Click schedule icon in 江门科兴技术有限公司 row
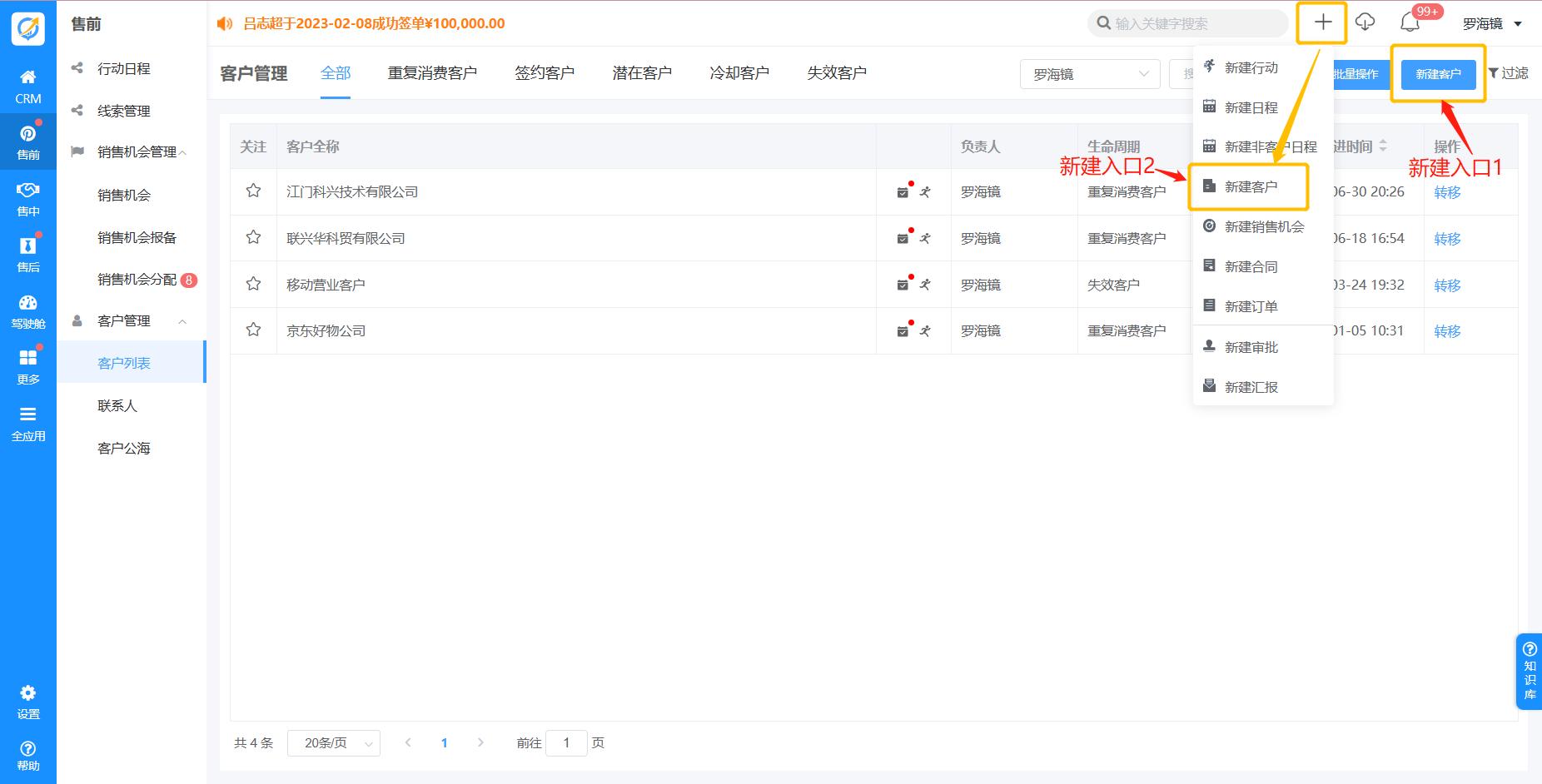The image size is (1542, 784). click(903, 192)
